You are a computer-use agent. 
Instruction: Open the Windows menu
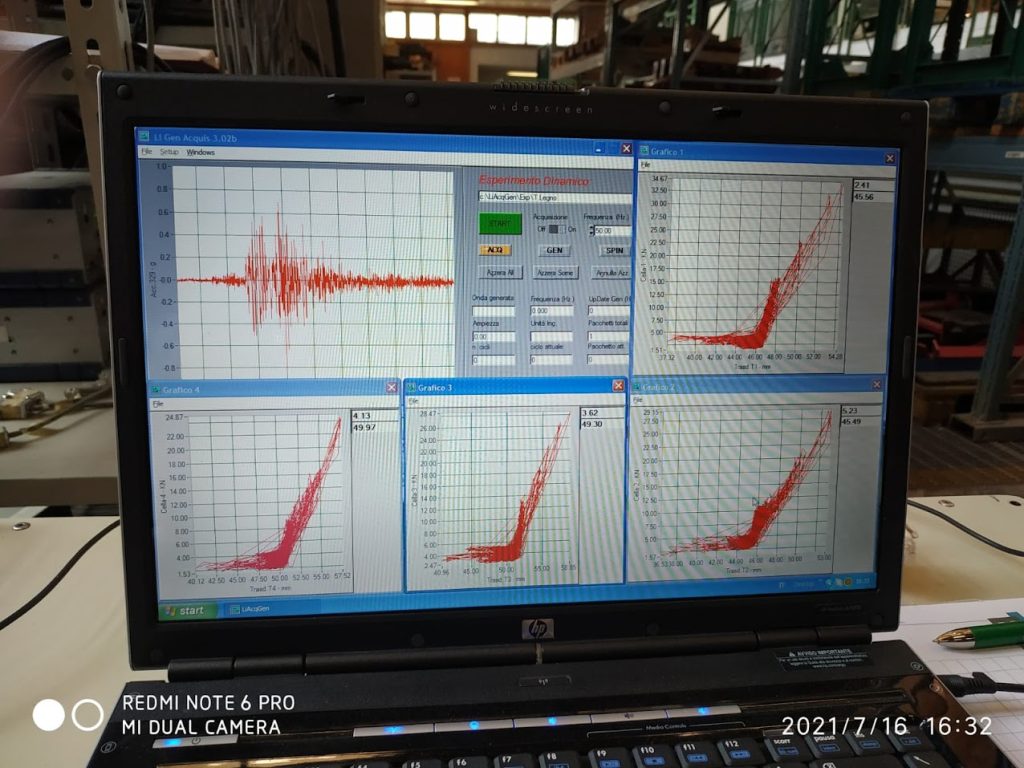pos(200,152)
